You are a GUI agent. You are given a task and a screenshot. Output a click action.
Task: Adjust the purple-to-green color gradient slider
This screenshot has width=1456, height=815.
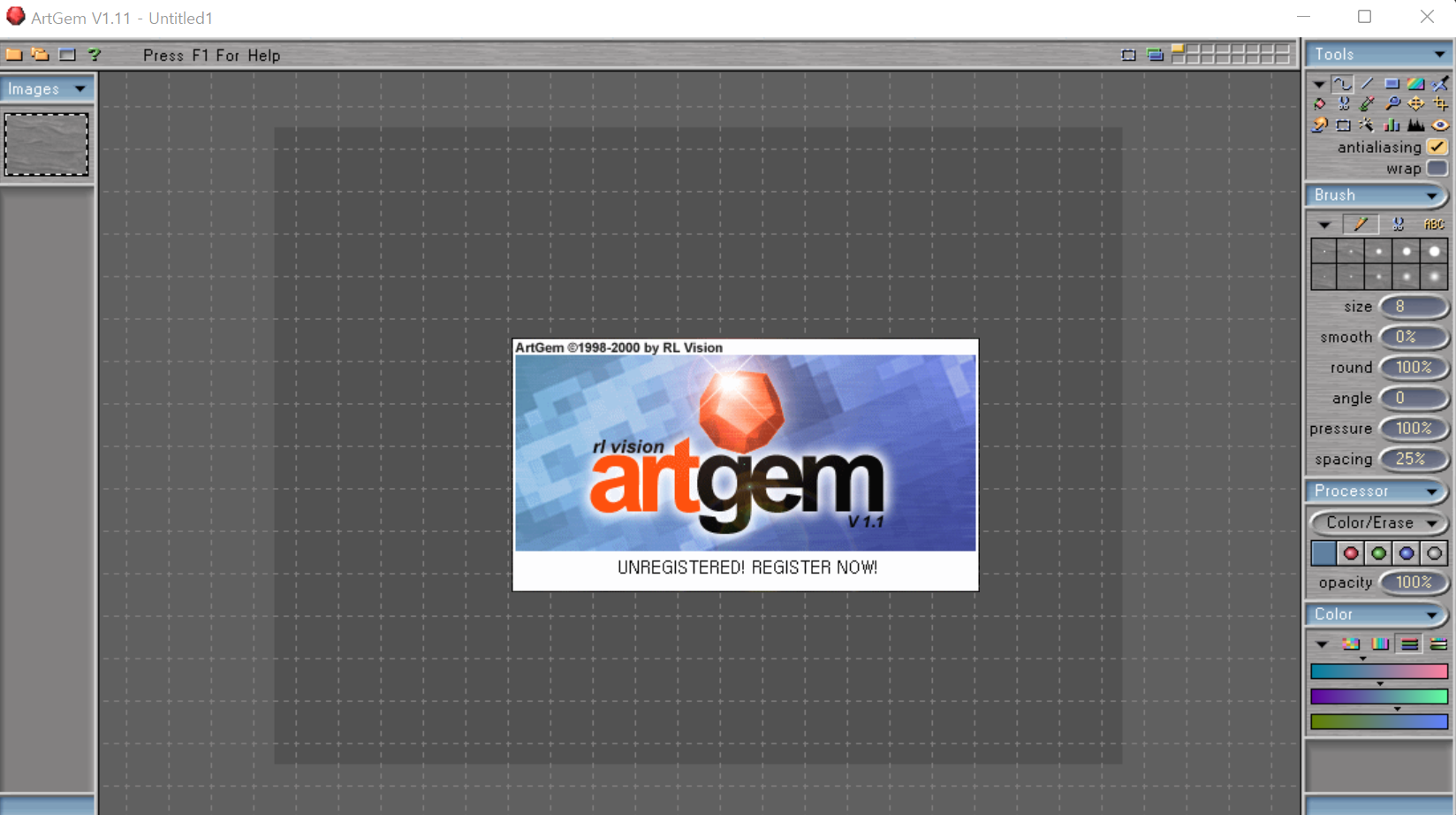click(1379, 697)
